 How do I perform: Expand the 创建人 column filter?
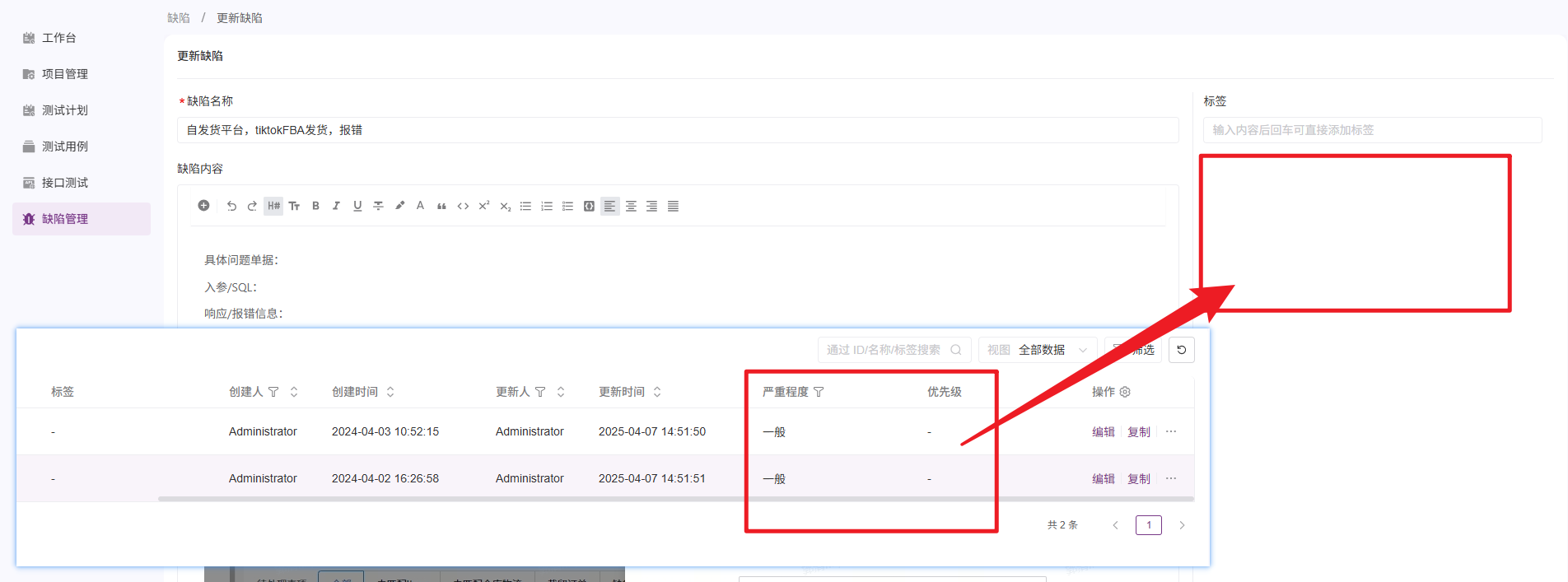coord(273,392)
